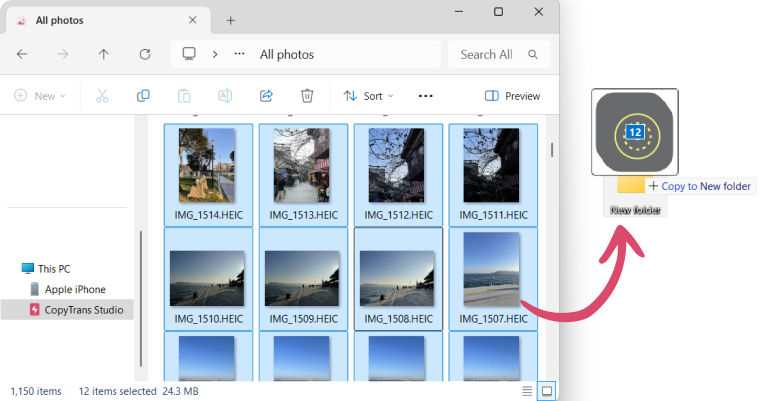Copy the selected photos
Image resolution: width=760 pixels, height=401 pixels.
(143, 96)
